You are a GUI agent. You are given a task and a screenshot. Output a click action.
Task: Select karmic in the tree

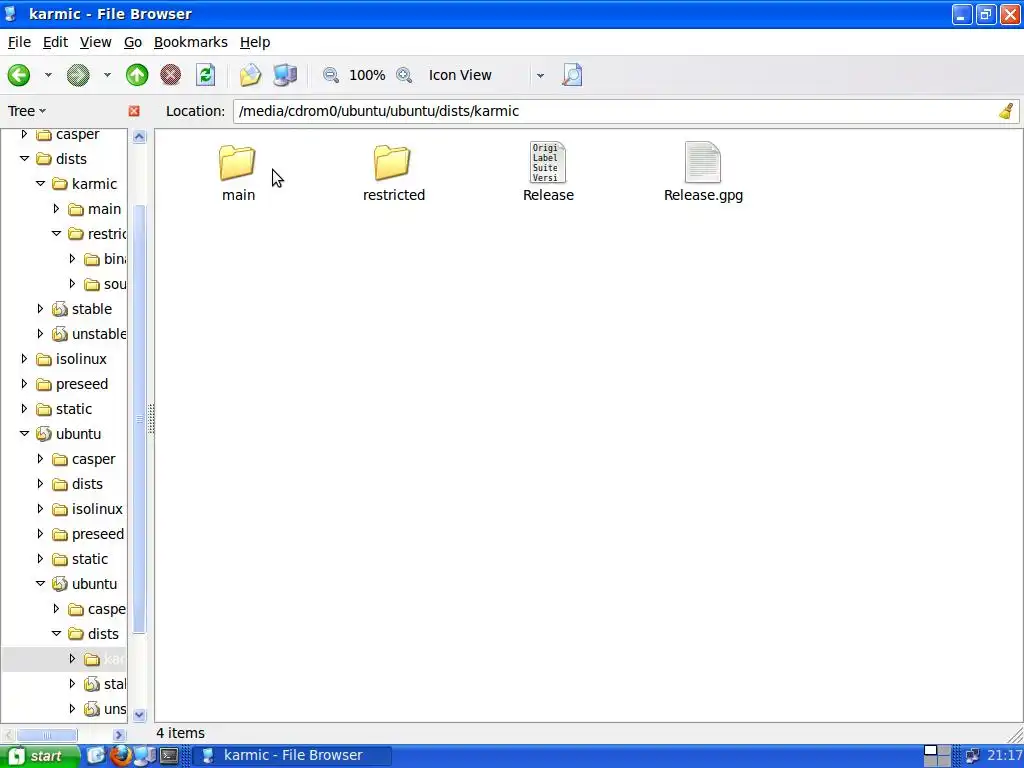coord(94,184)
